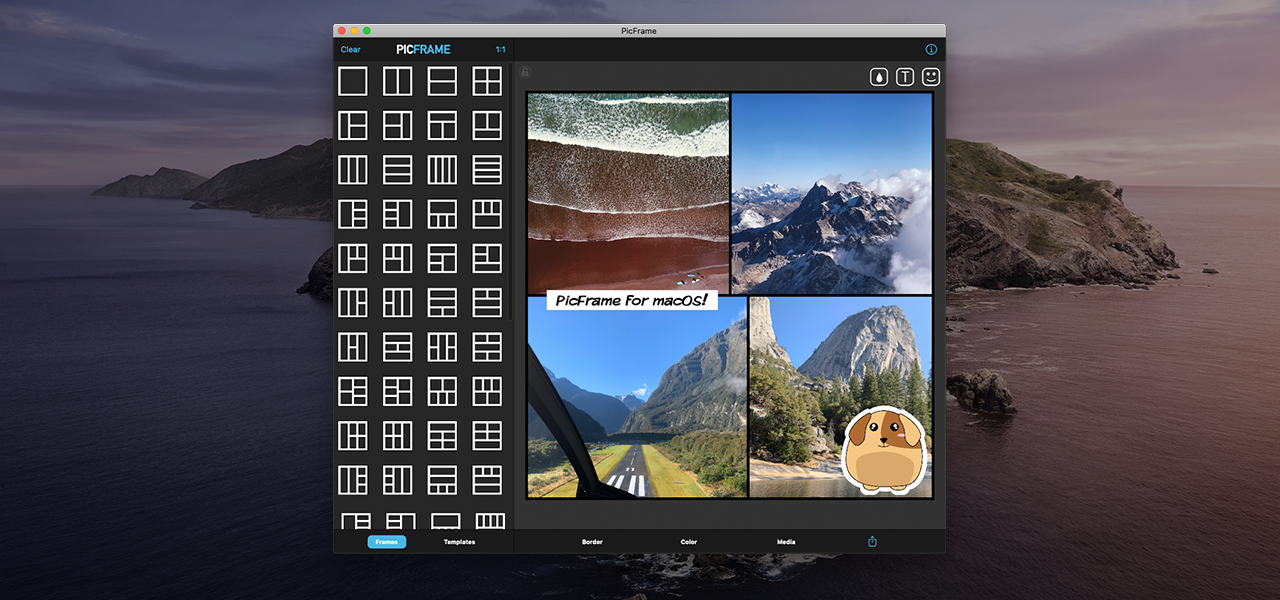Image resolution: width=1280 pixels, height=600 pixels.
Task: Open the info button in top bar
Action: (931, 49)
